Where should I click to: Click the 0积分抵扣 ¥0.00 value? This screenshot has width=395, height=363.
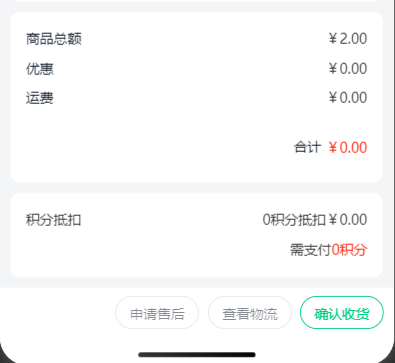(x=315, y=220)
